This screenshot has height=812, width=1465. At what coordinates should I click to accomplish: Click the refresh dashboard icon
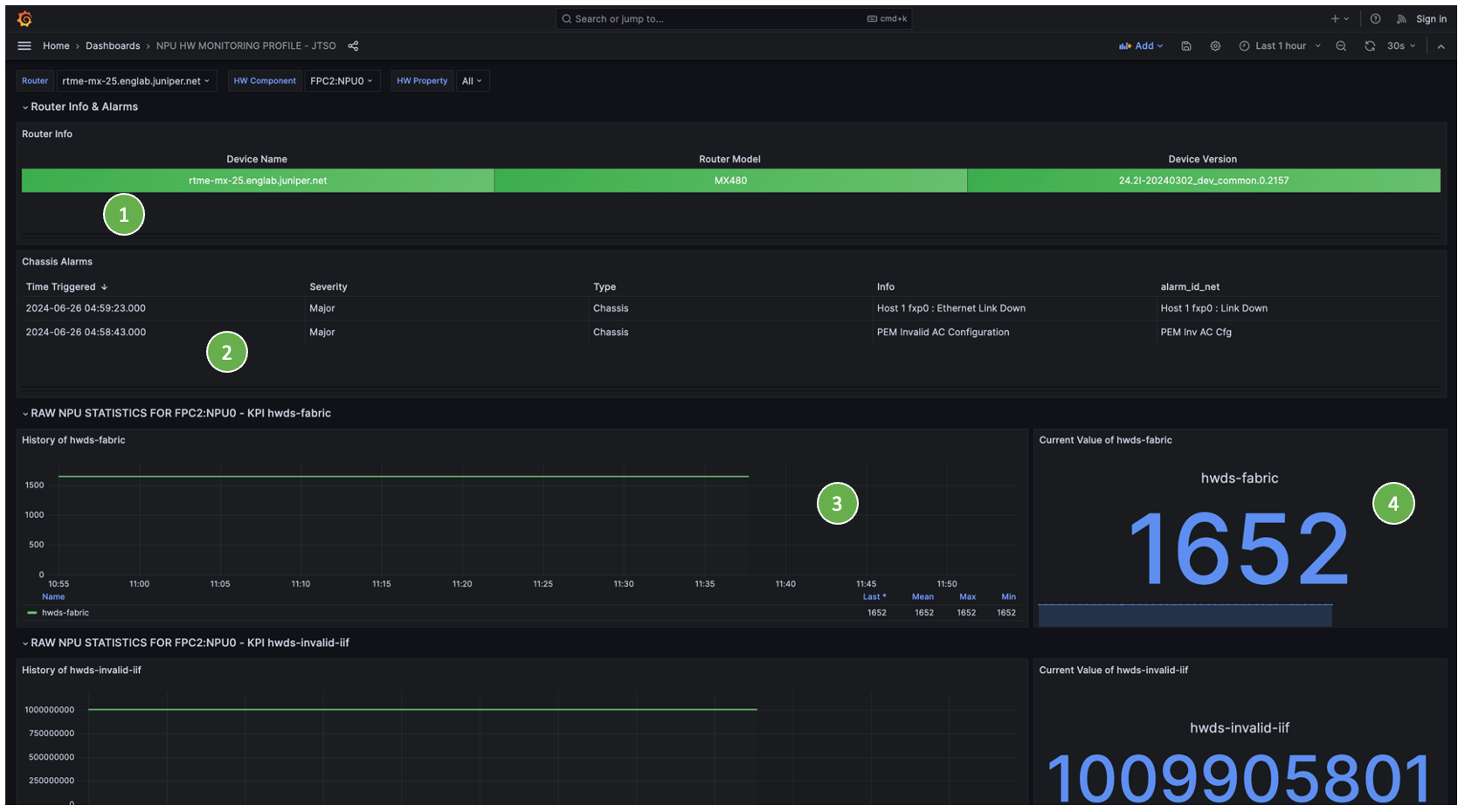[x=1370, y=46]
